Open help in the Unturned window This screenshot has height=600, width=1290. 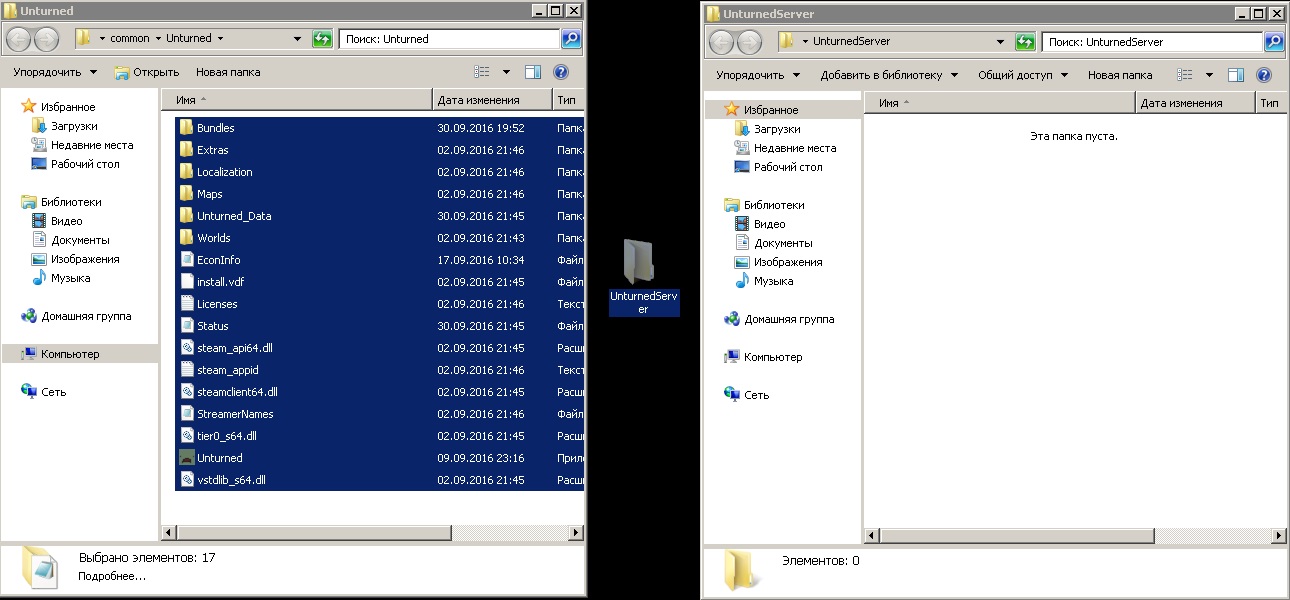pos(561,72)
